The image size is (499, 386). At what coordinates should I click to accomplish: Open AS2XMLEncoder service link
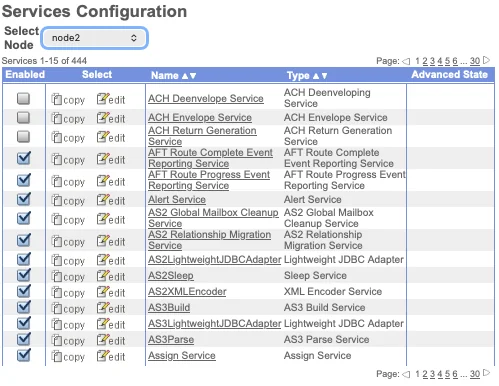pyautogui.click(x=187, y=292)
